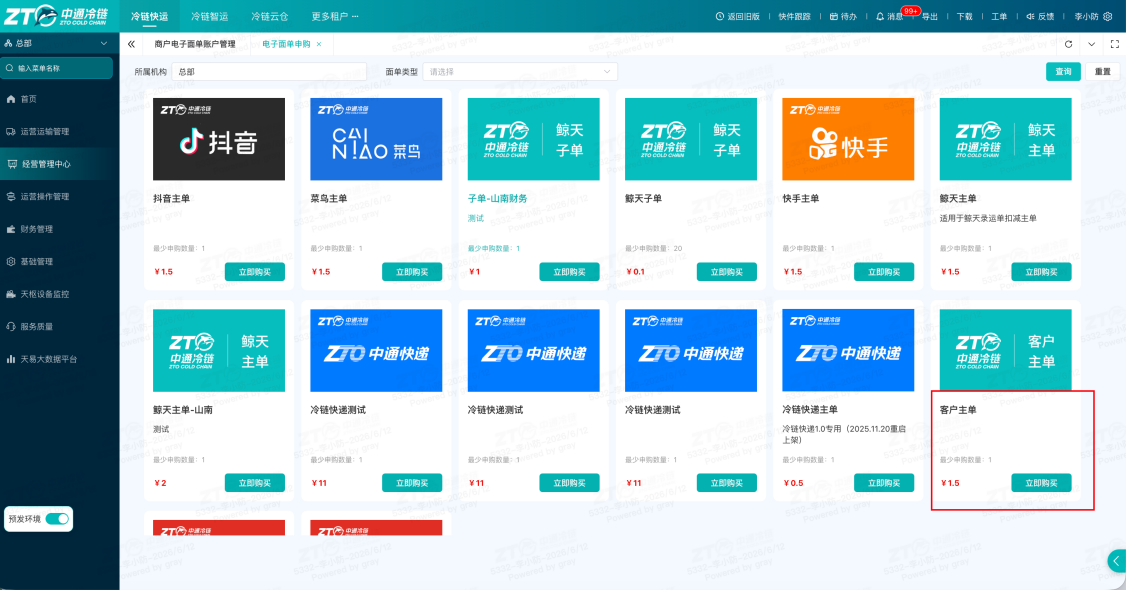Click the fullscreen icon at top right

[1115, 45]
